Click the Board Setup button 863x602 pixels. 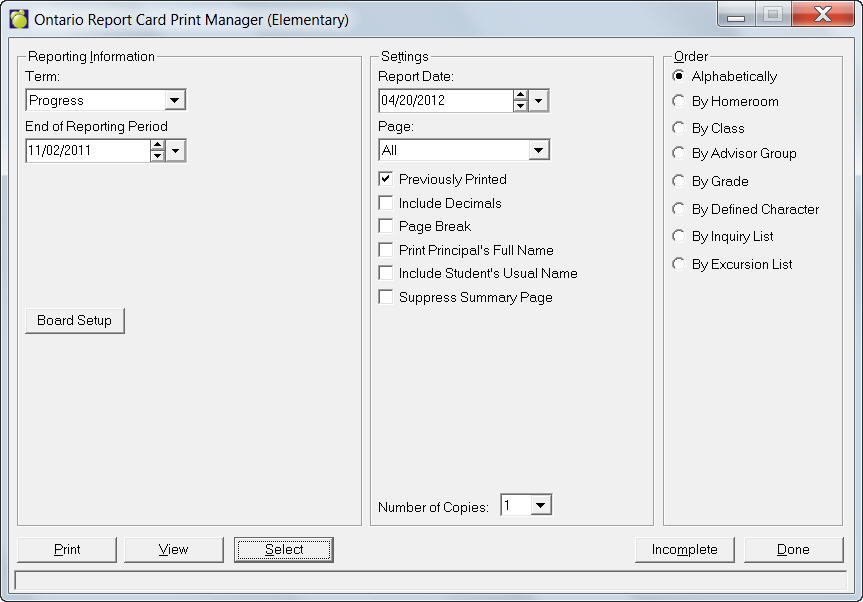pyautogui.click(x=75, y=321)
